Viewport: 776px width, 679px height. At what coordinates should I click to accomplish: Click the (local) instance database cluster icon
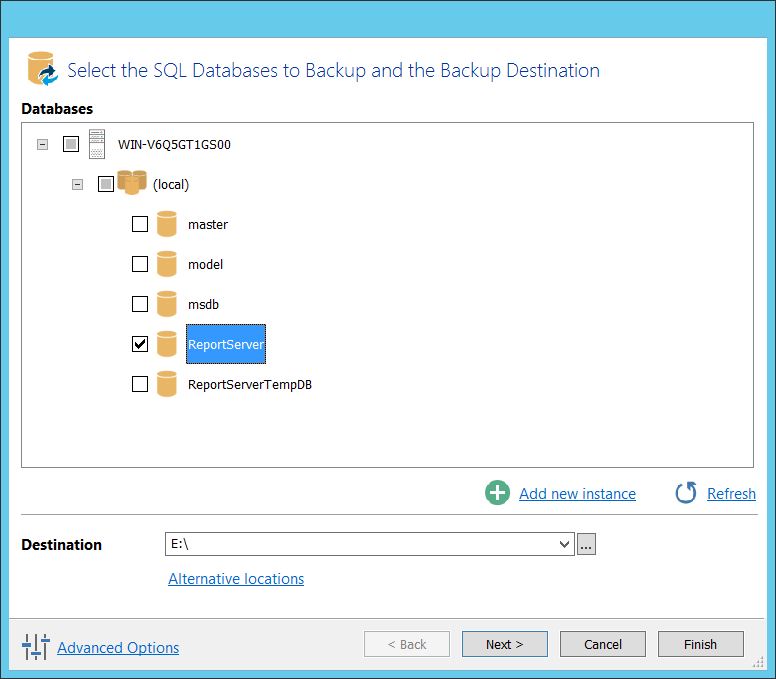[x=132, y=182]
